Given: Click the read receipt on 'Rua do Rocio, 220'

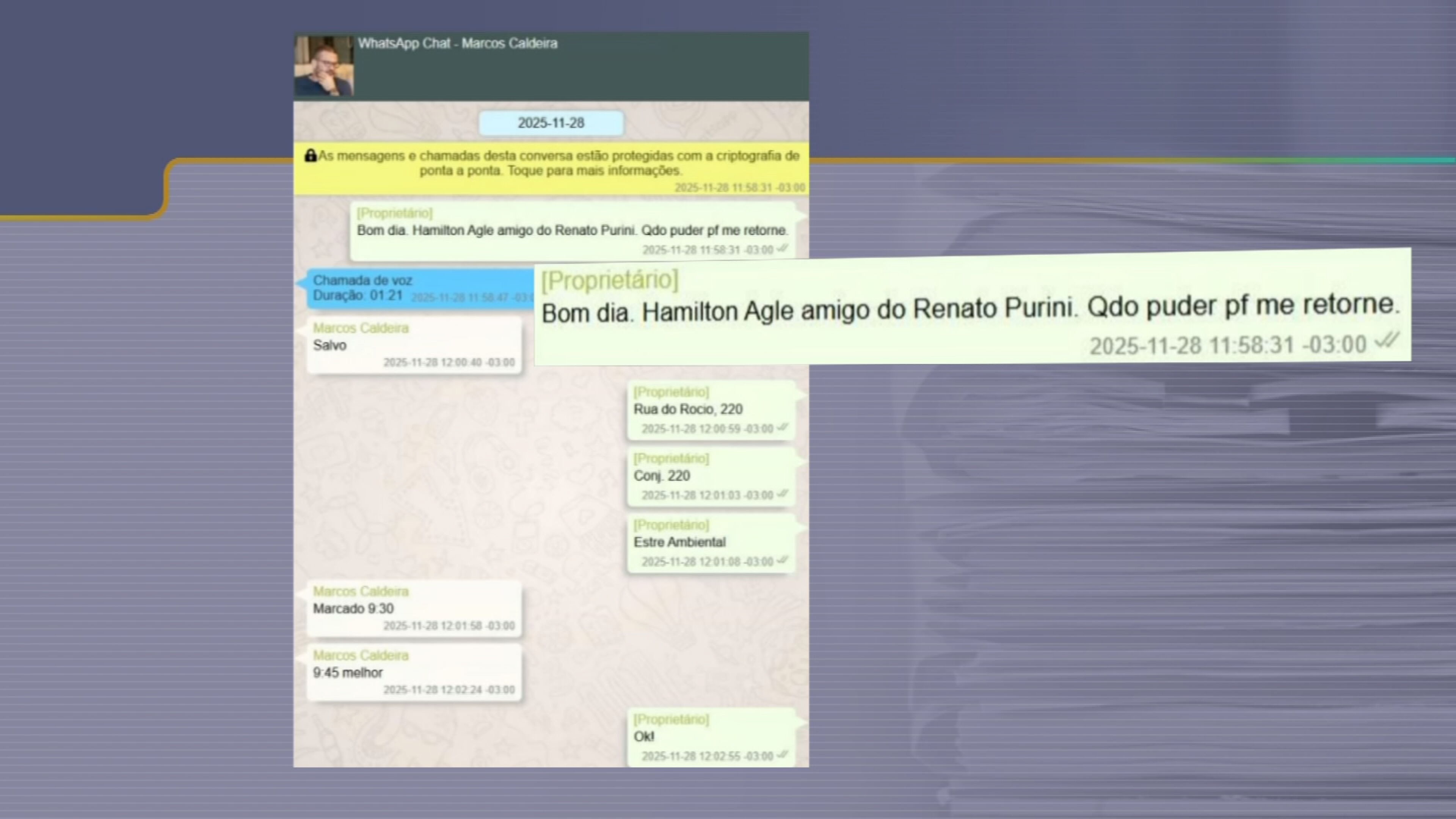Looking at the screenshot, I should (782, 427).
